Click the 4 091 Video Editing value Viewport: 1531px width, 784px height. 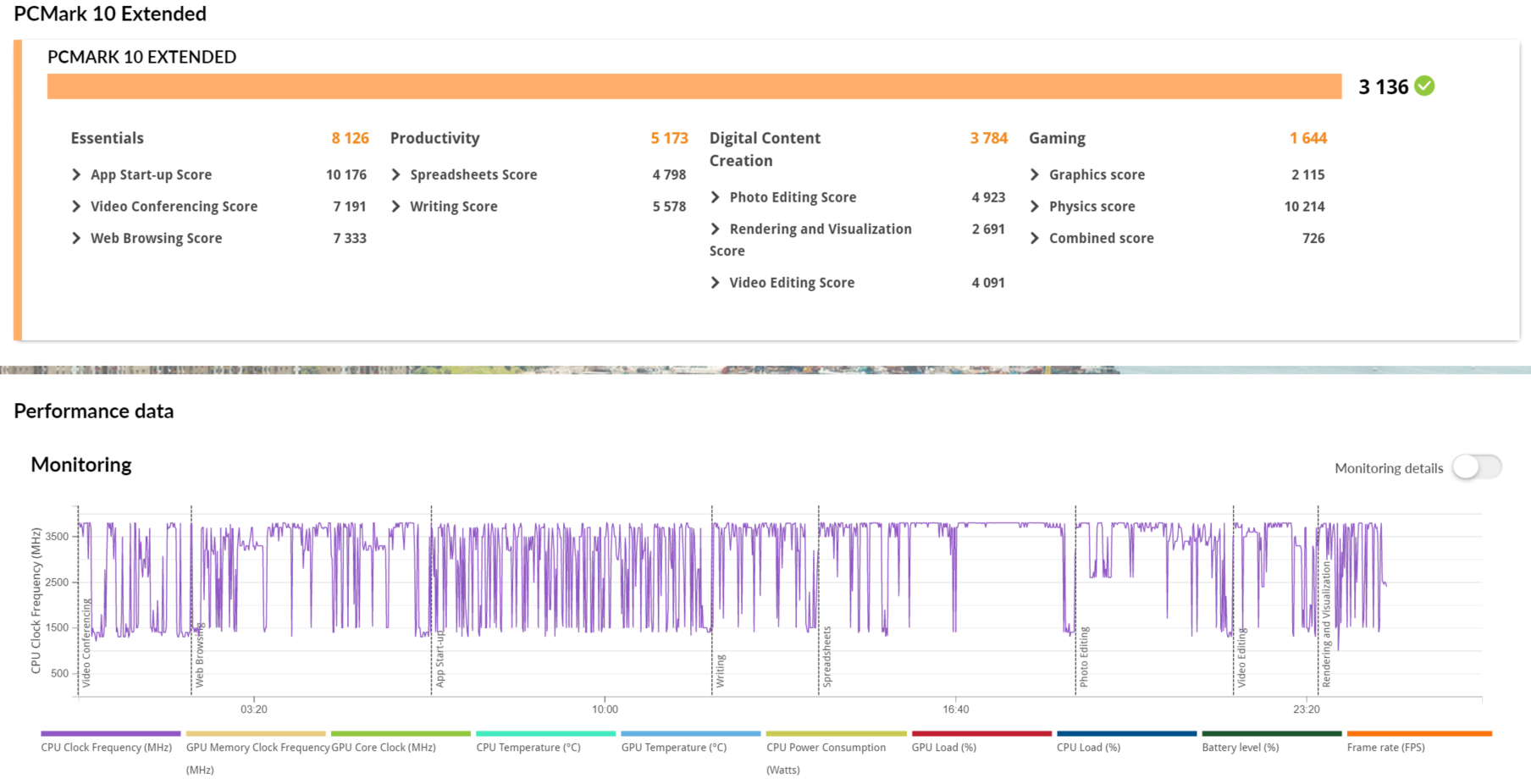(x=988, y=283)
